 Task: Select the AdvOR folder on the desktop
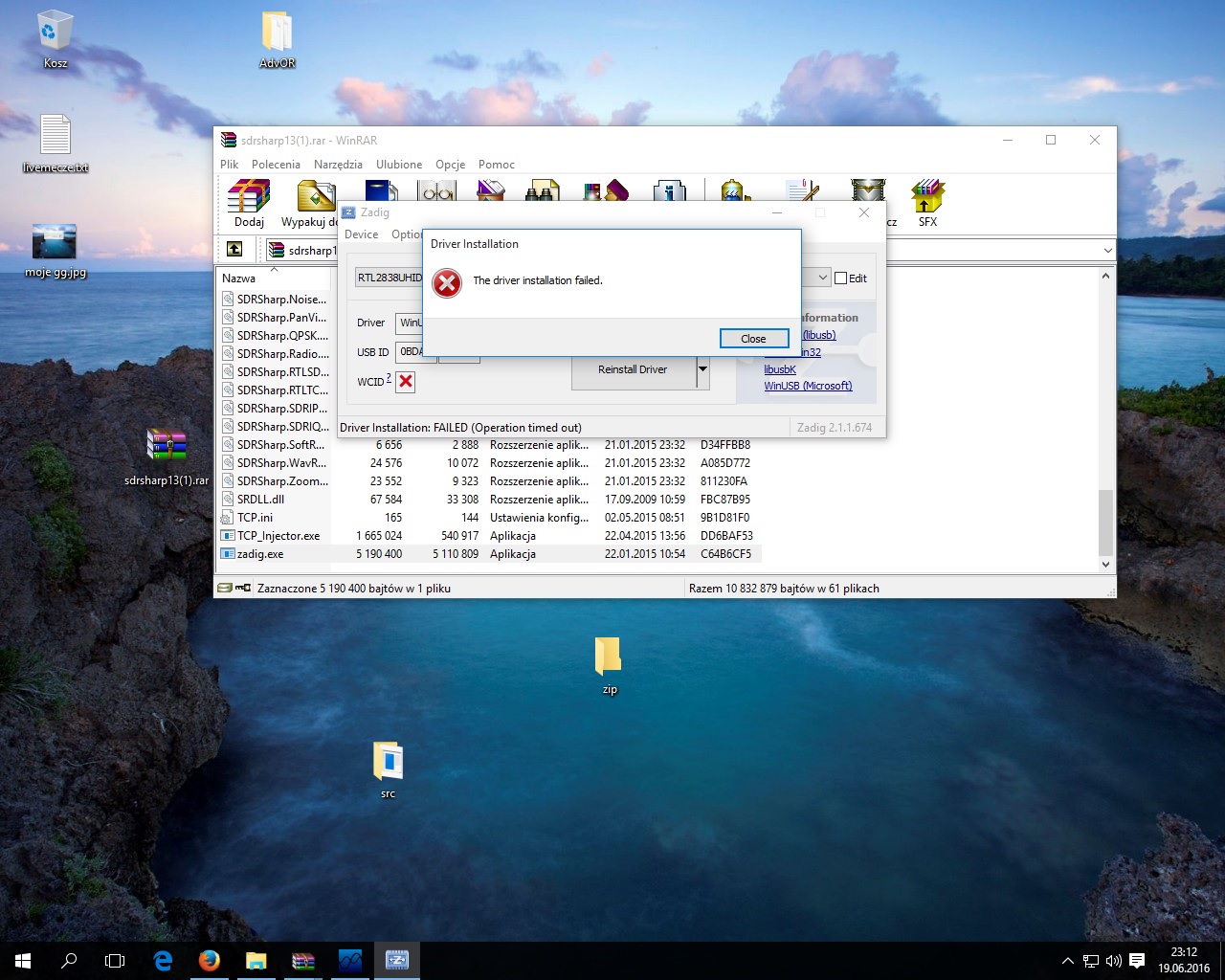point(278,40)
